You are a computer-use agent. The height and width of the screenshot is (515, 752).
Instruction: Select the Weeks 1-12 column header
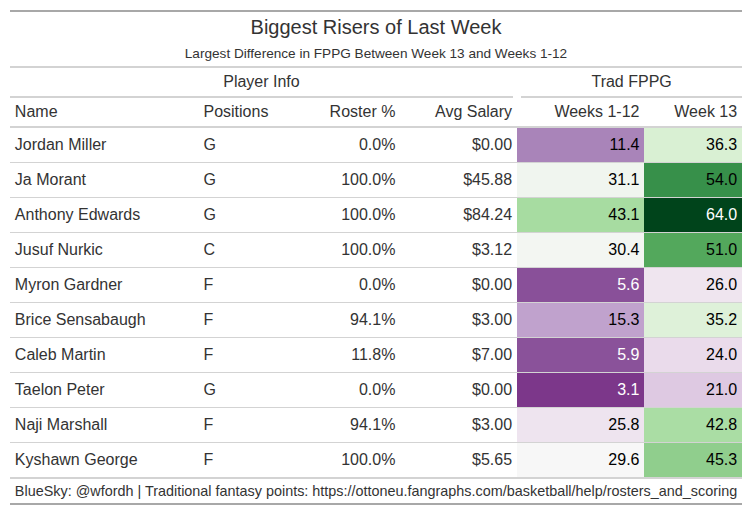597,112
